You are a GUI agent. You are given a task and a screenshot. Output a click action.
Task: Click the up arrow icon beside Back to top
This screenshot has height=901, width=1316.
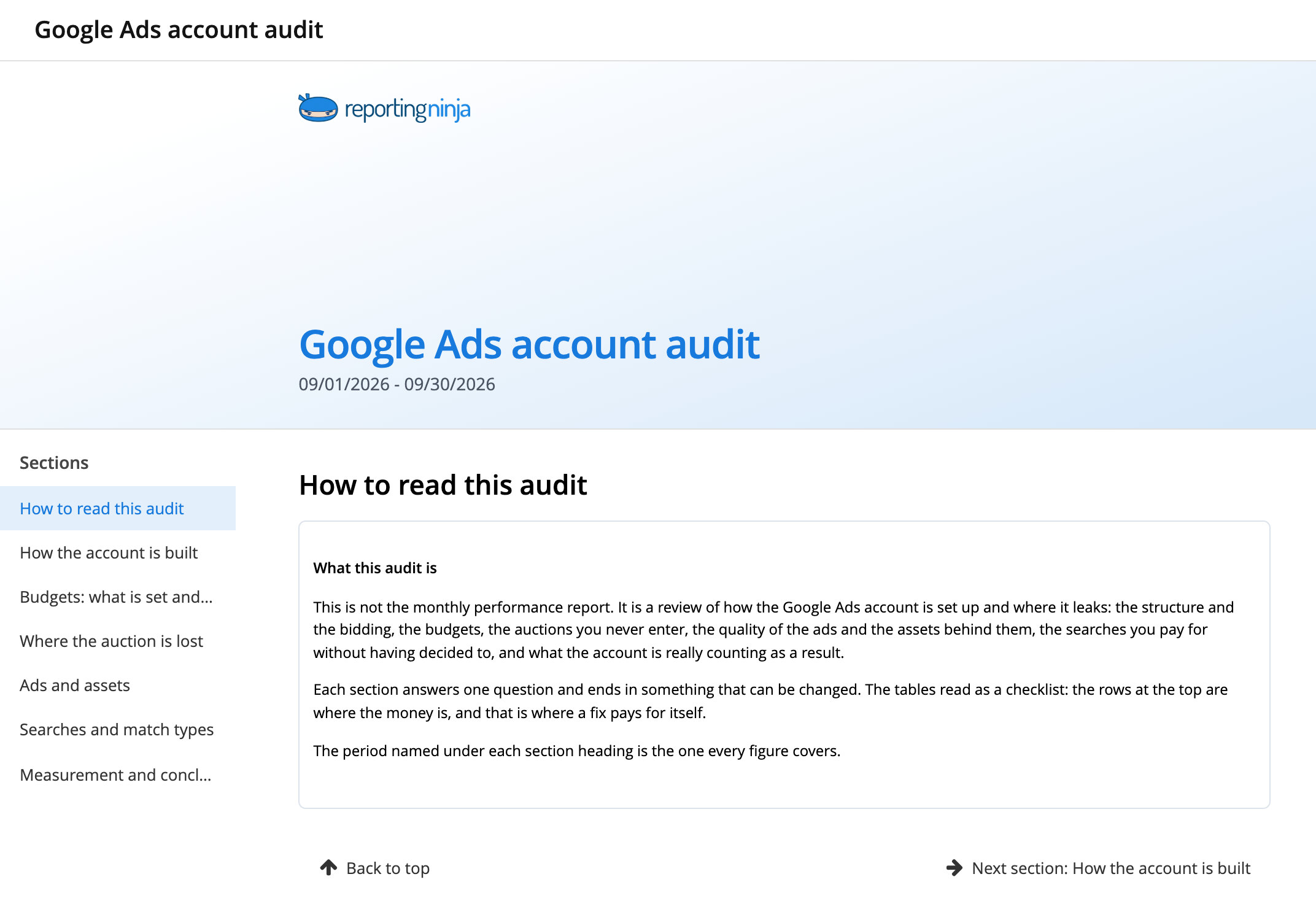pyautogui.click(x=328, y=867)
